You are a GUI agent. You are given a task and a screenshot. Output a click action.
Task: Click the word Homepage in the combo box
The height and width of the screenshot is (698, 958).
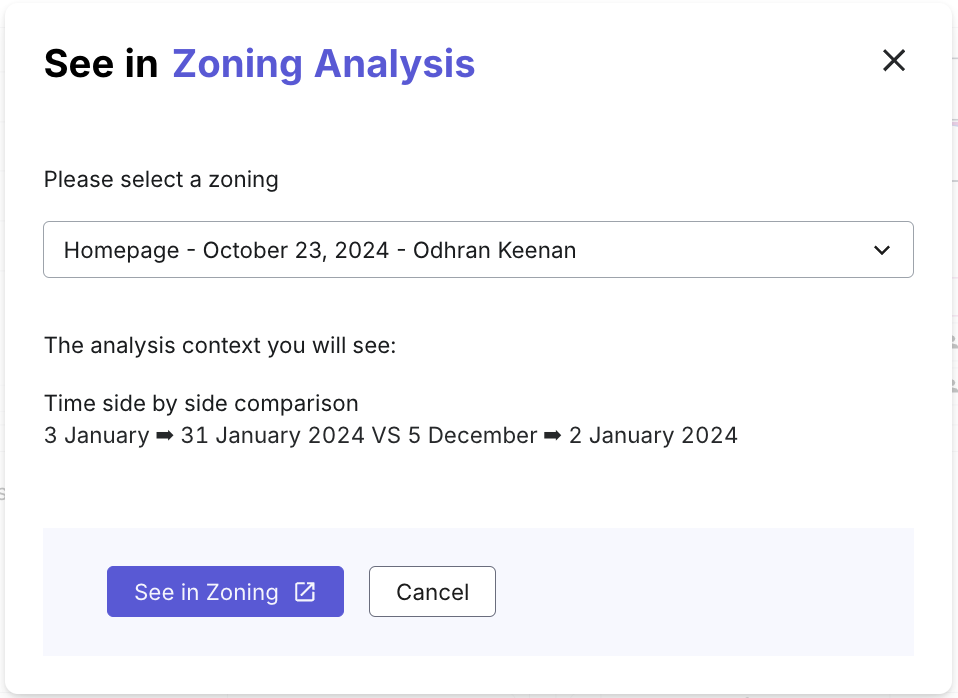[x=122, y=251]
